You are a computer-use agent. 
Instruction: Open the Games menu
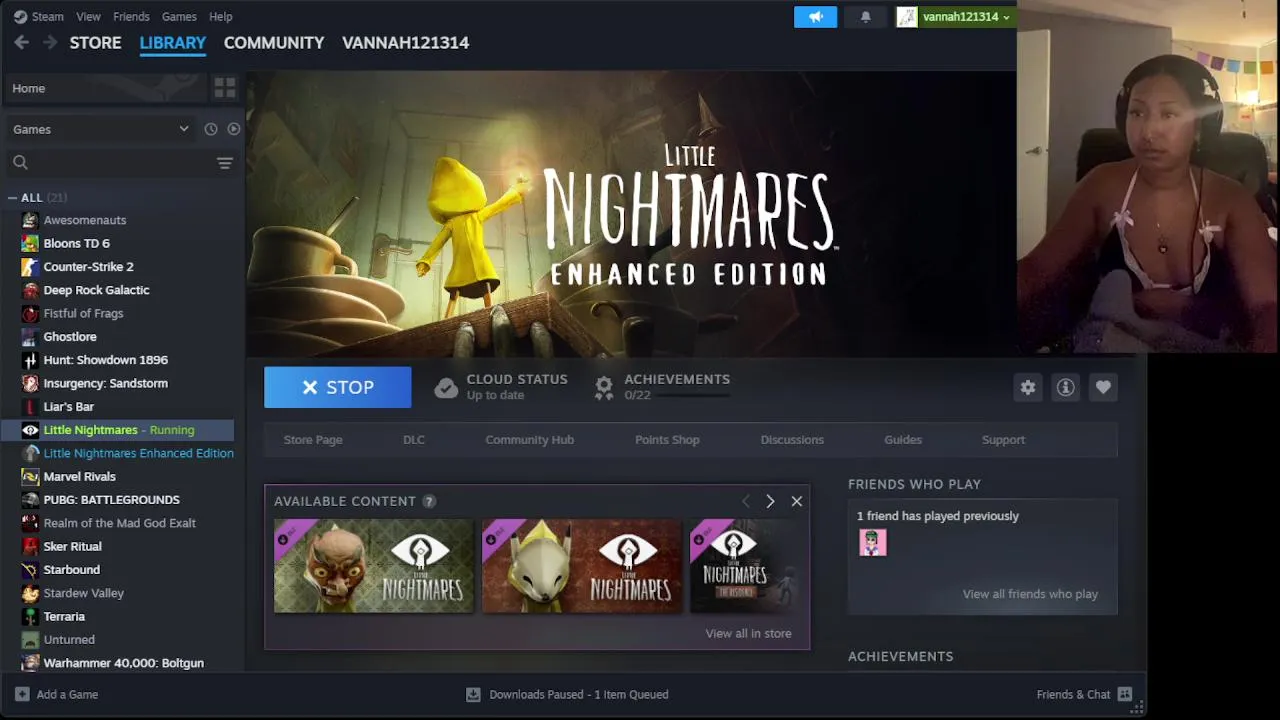(179, 16)
